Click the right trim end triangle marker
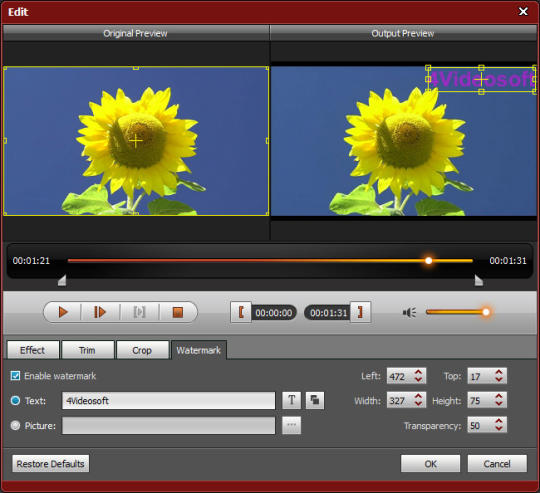The image size is (540, 493). [x=479, y=280]
